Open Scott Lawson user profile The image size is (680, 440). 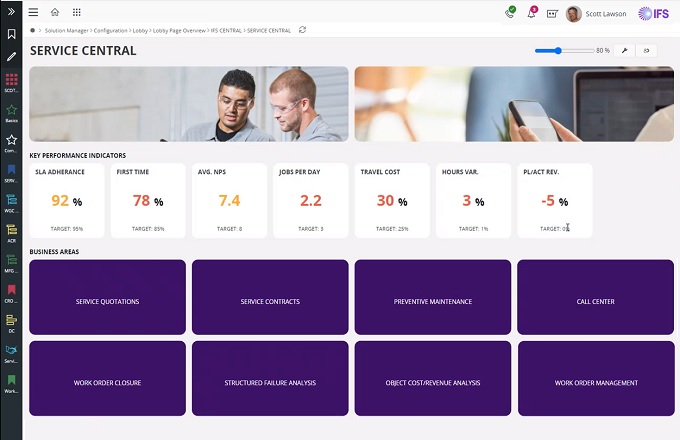pos(596,14)
